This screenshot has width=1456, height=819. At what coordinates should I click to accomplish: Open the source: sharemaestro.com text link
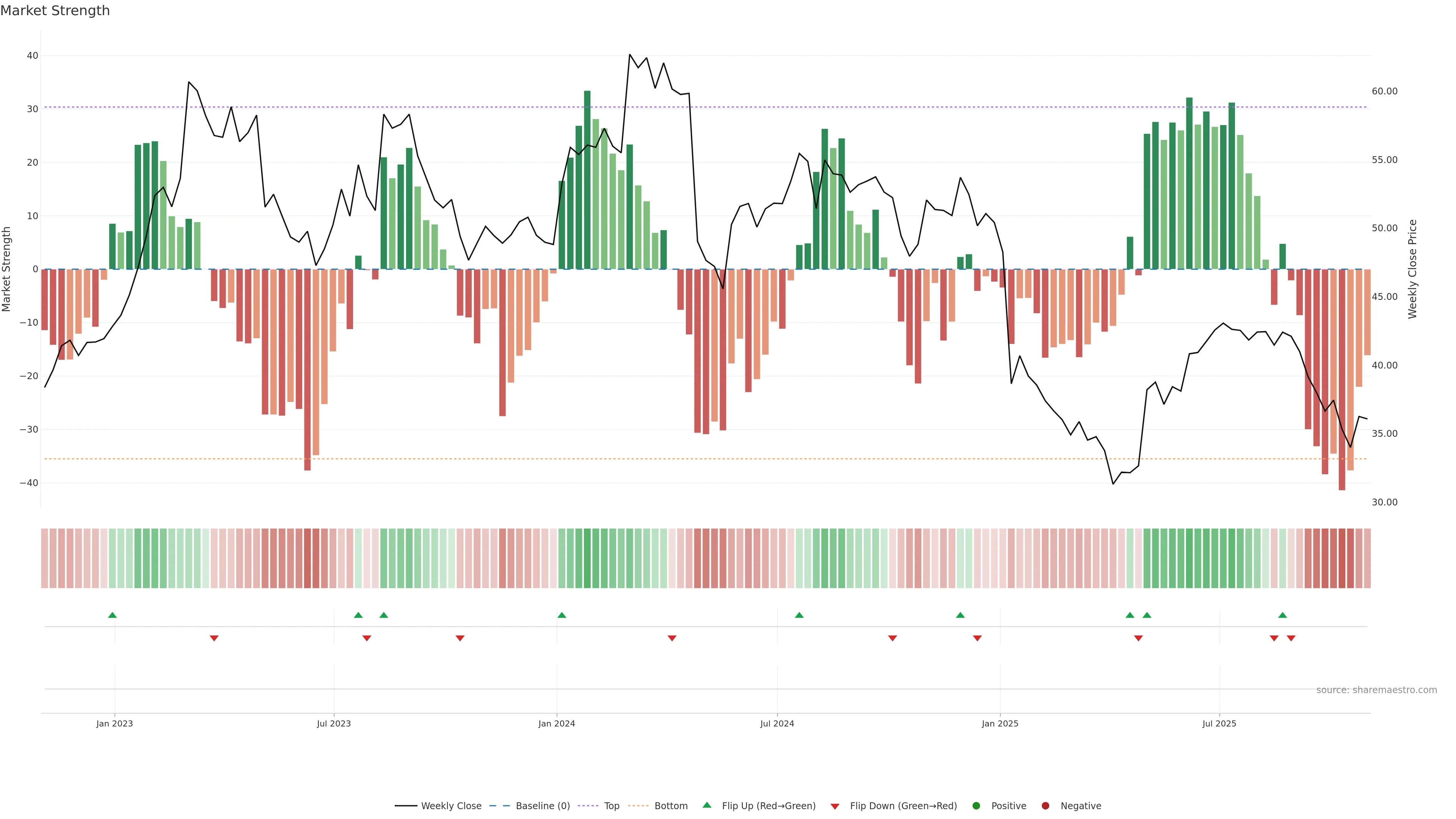(x=1376, y=690)
